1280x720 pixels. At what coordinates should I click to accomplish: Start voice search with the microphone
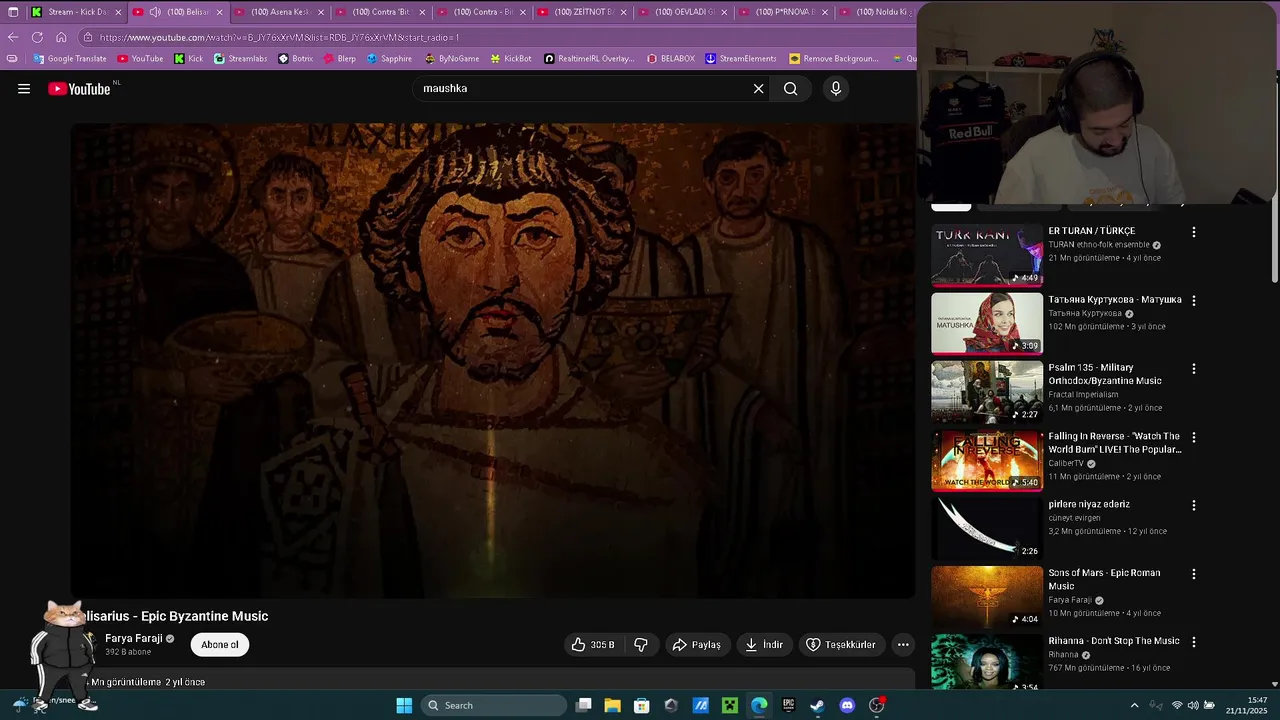coord(836,88)
